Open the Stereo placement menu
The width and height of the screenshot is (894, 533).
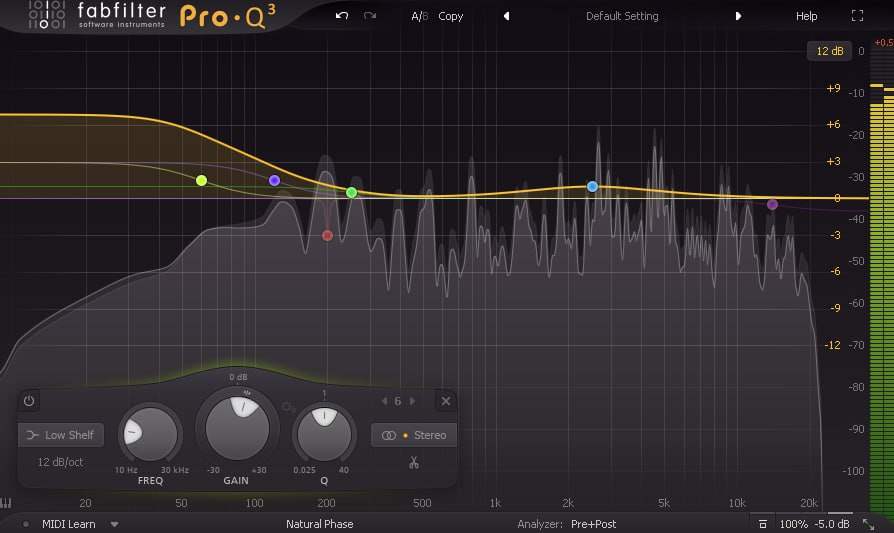tap(414, 435)
